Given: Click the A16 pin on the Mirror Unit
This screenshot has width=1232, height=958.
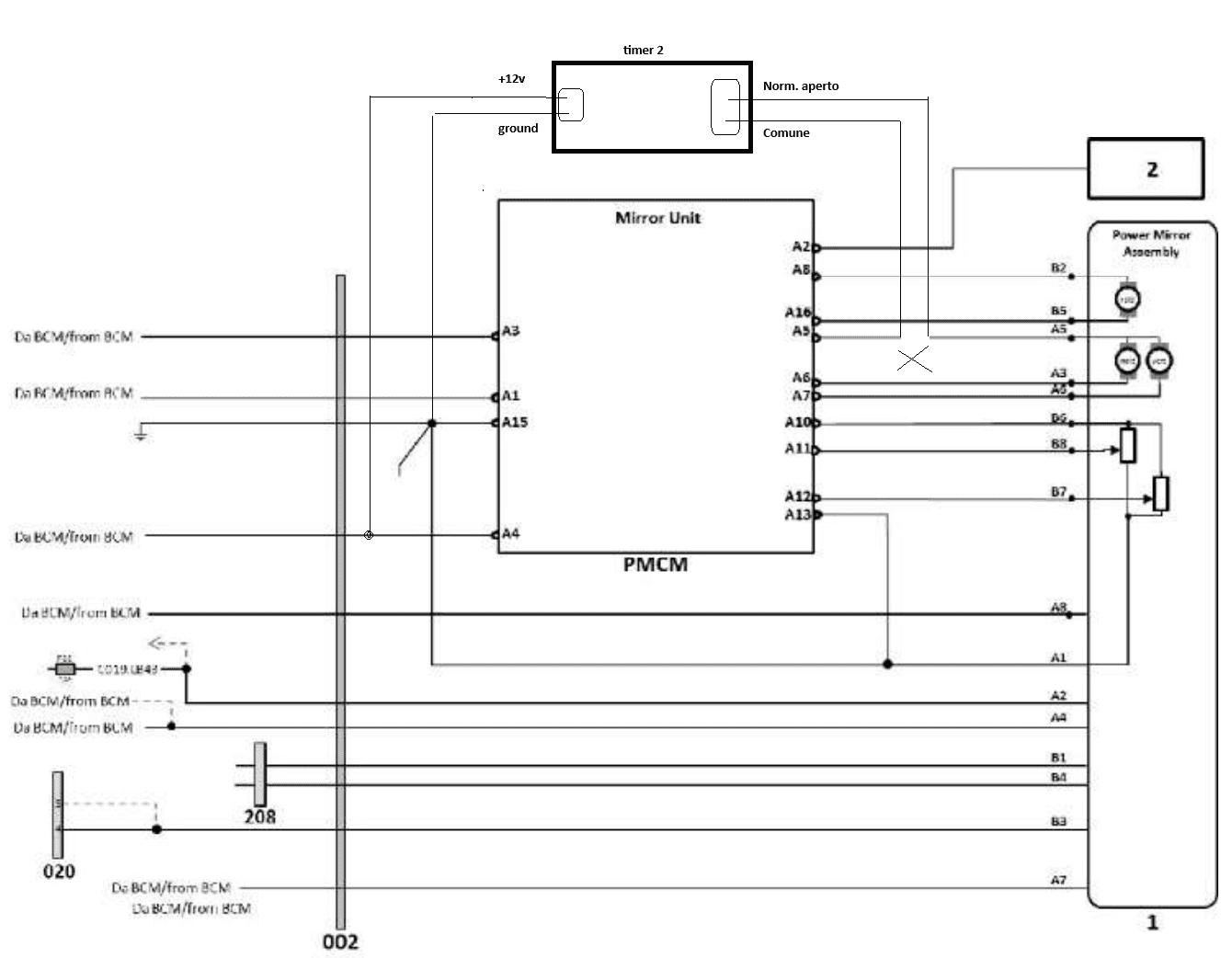Looking at the screenshot, I should [798, 314].
